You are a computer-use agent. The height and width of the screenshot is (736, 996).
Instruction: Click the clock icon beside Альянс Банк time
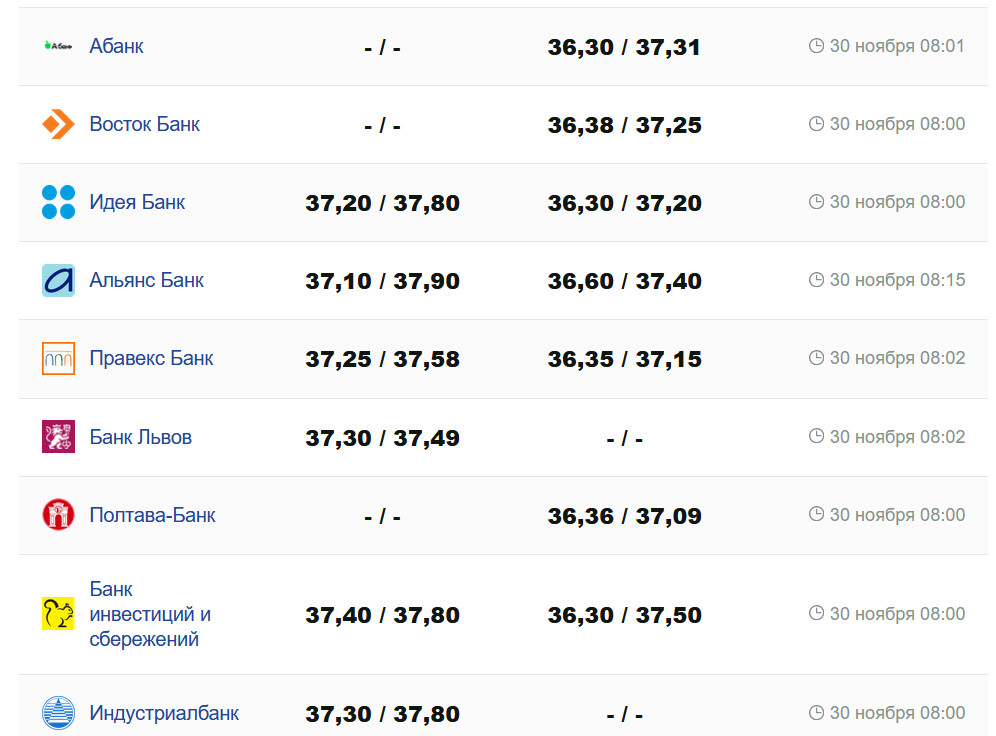816,280
